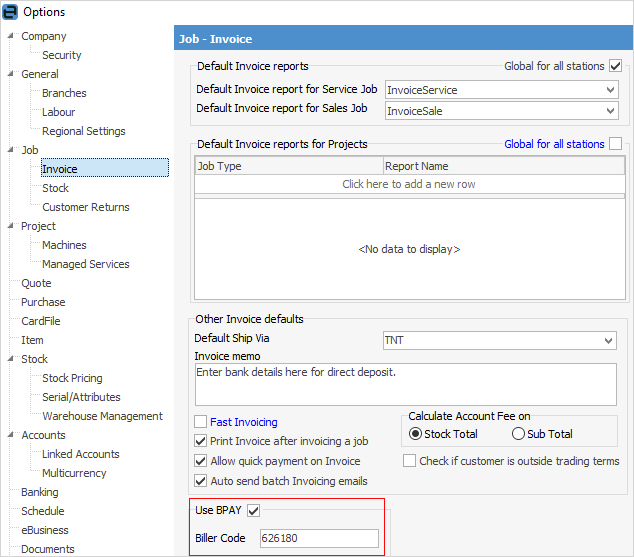Image resolution: width=634 pixels, height=557 pixels.
Task: Open the Linked Accounts settings page
Action: (x=80, y=454)
